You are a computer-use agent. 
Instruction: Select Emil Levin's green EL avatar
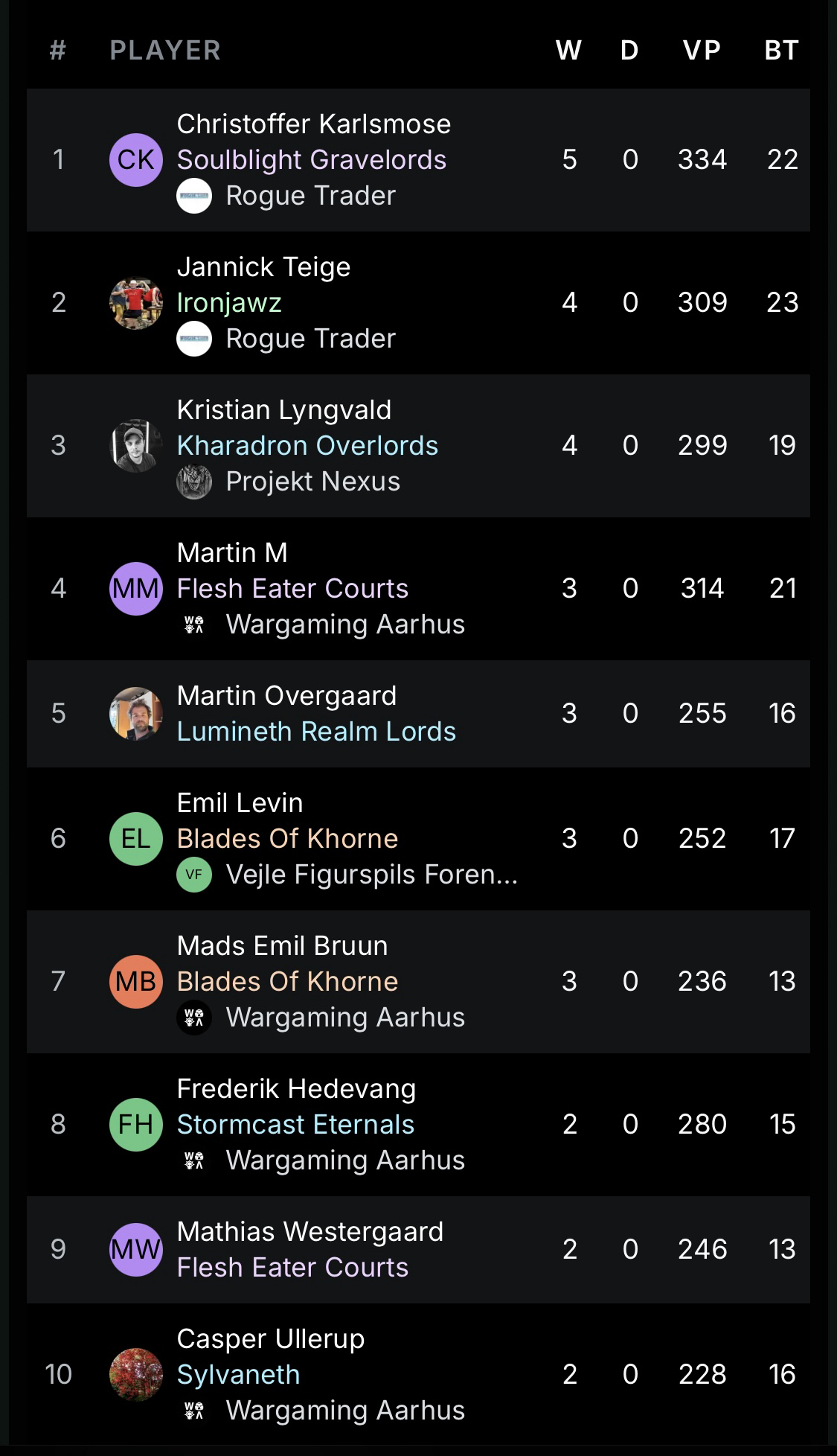(135, 838)
